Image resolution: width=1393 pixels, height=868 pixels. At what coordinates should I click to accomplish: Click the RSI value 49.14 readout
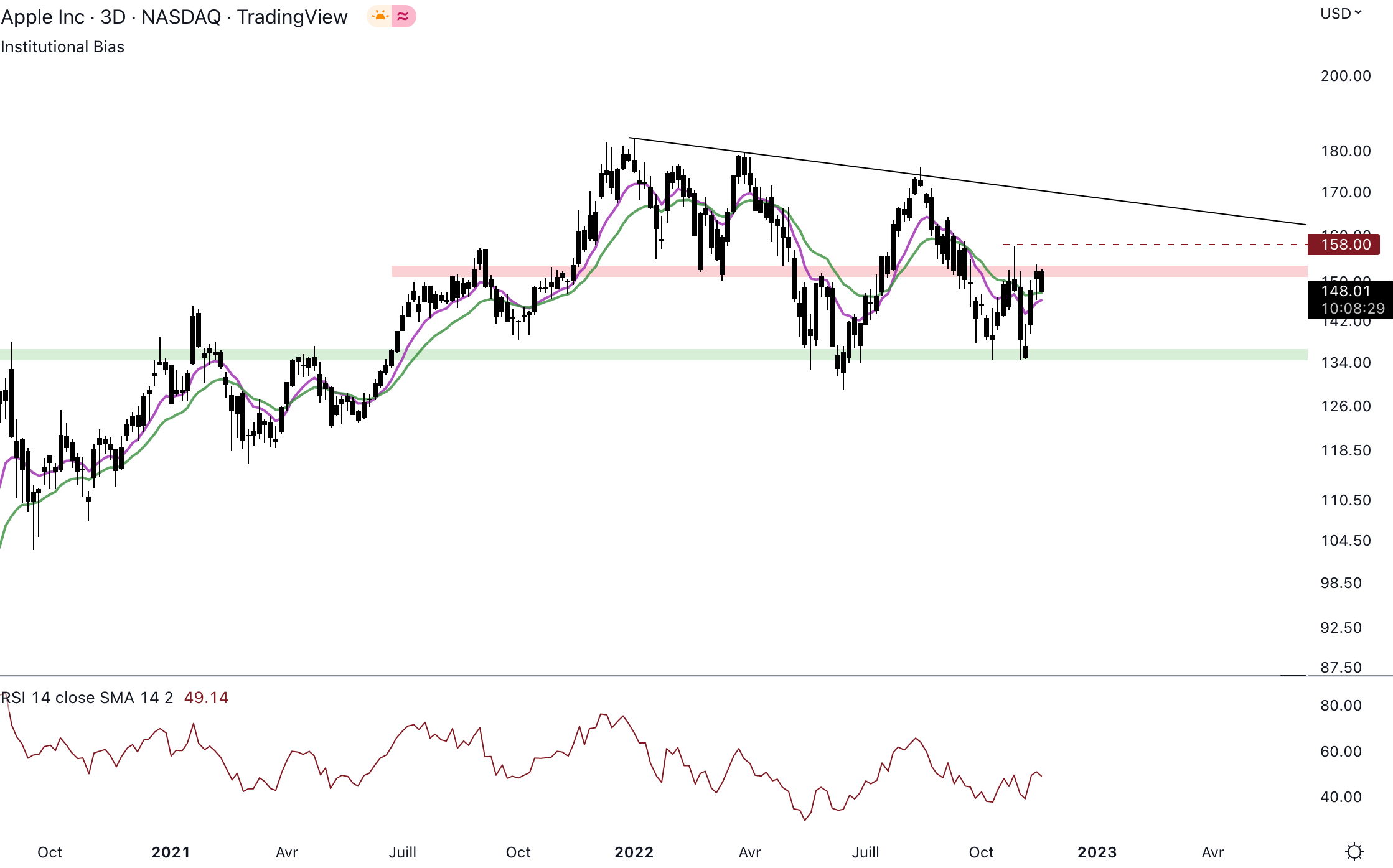coord(206,698)
